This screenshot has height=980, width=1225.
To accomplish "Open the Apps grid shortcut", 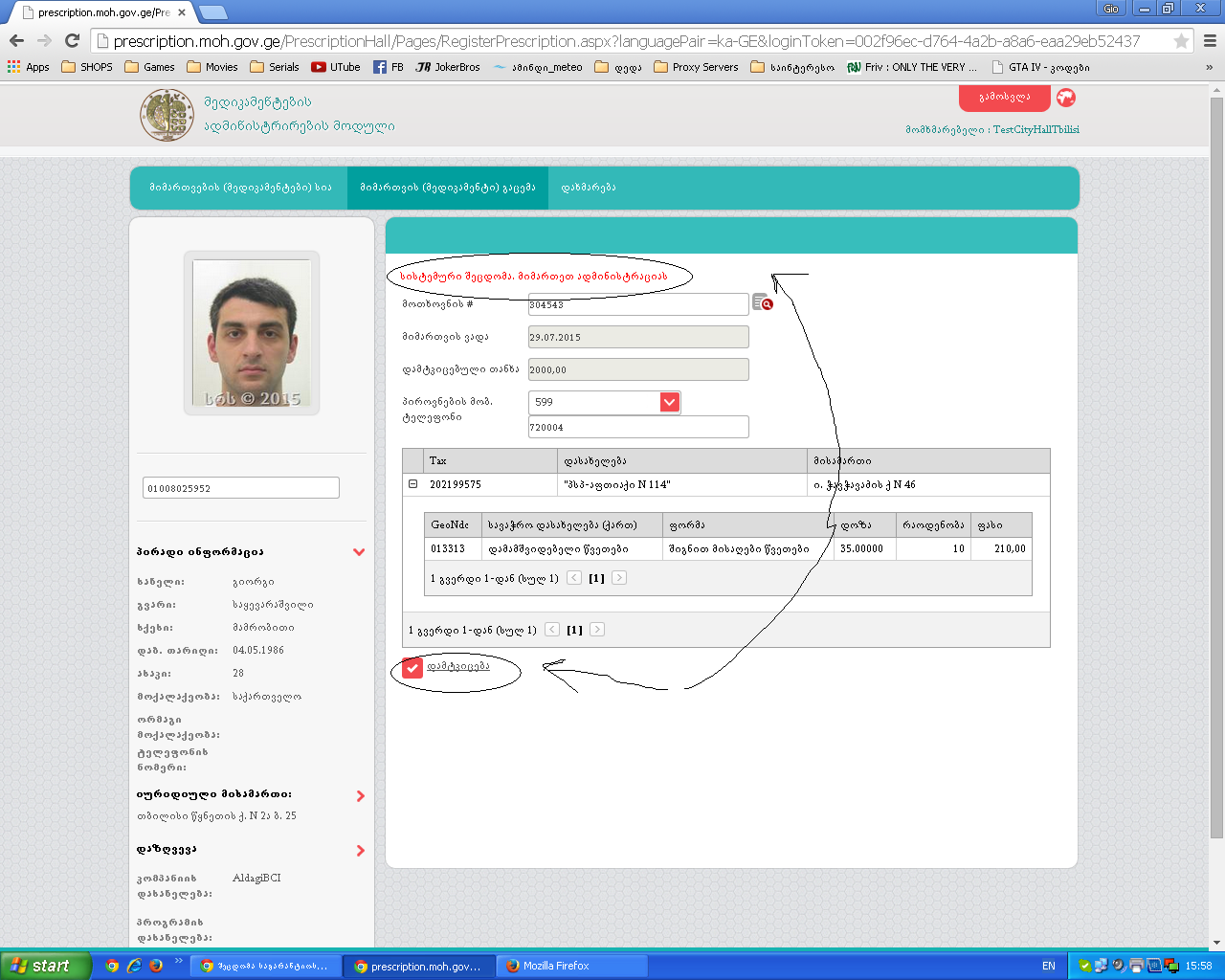I will (29, 67).
